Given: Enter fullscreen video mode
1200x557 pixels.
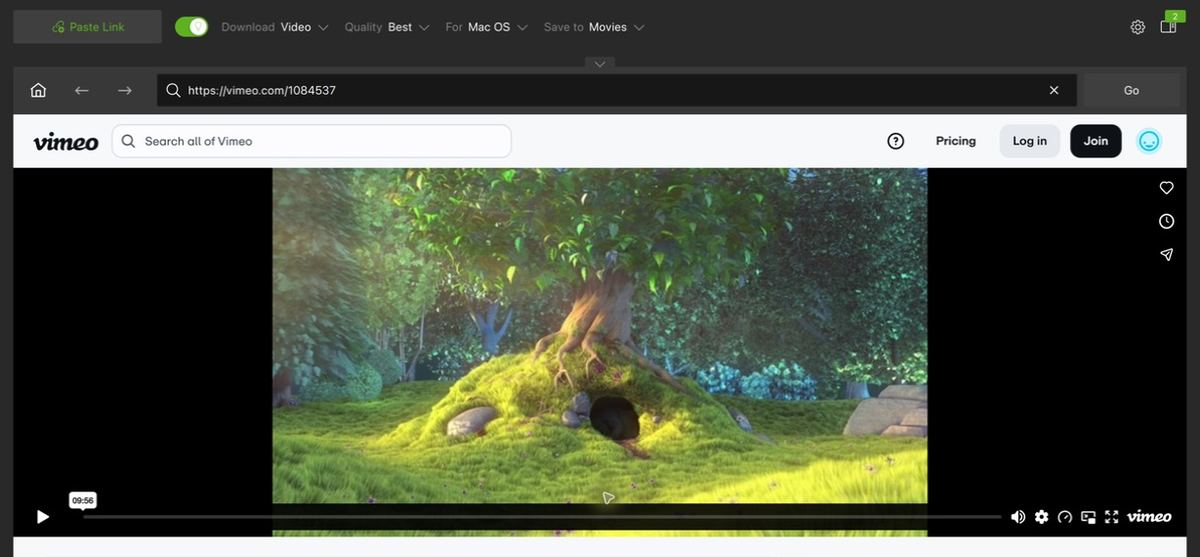Looking at the screenshot, I should (1112, 517).
